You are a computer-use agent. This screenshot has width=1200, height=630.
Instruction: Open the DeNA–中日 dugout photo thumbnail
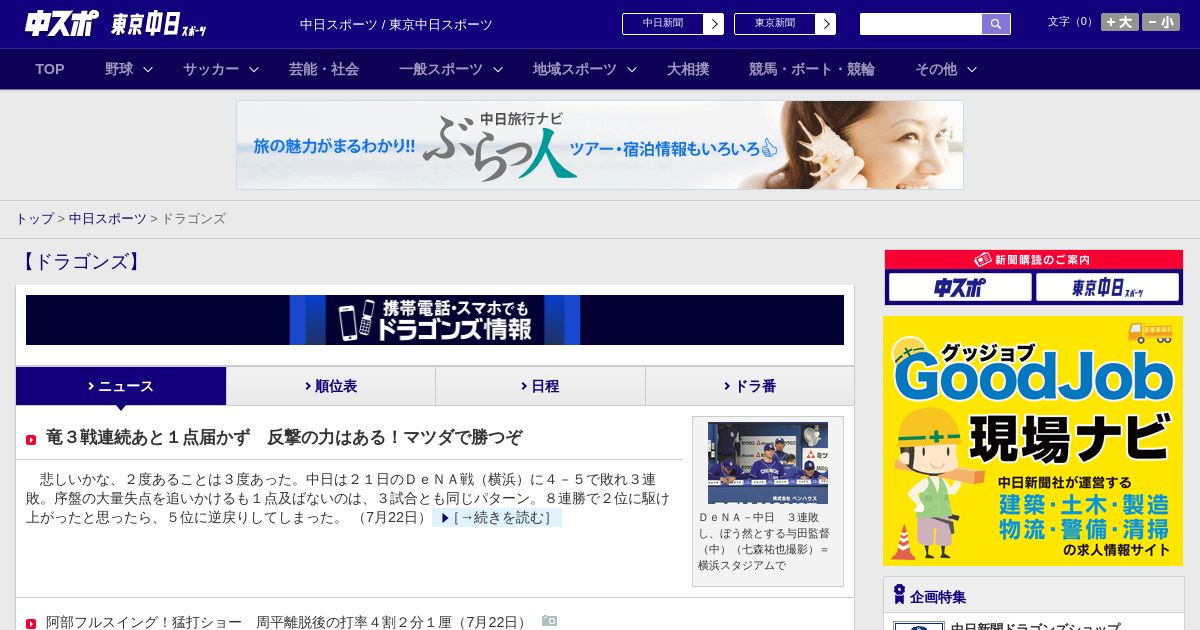click(768, 463)
